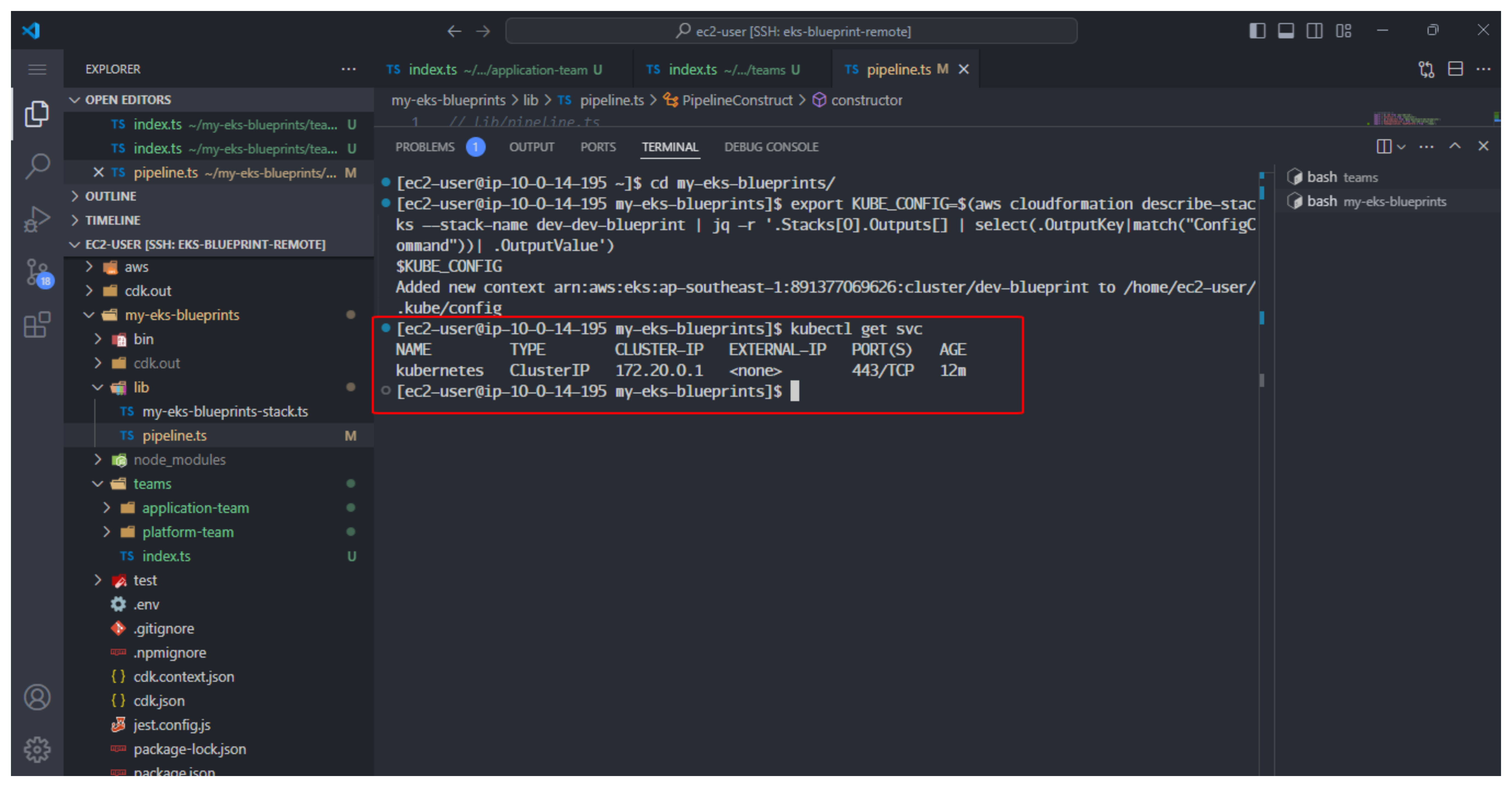1512x787 pixels.
Task: Open index.ts application-team editor tab
Action: [504, 69]
